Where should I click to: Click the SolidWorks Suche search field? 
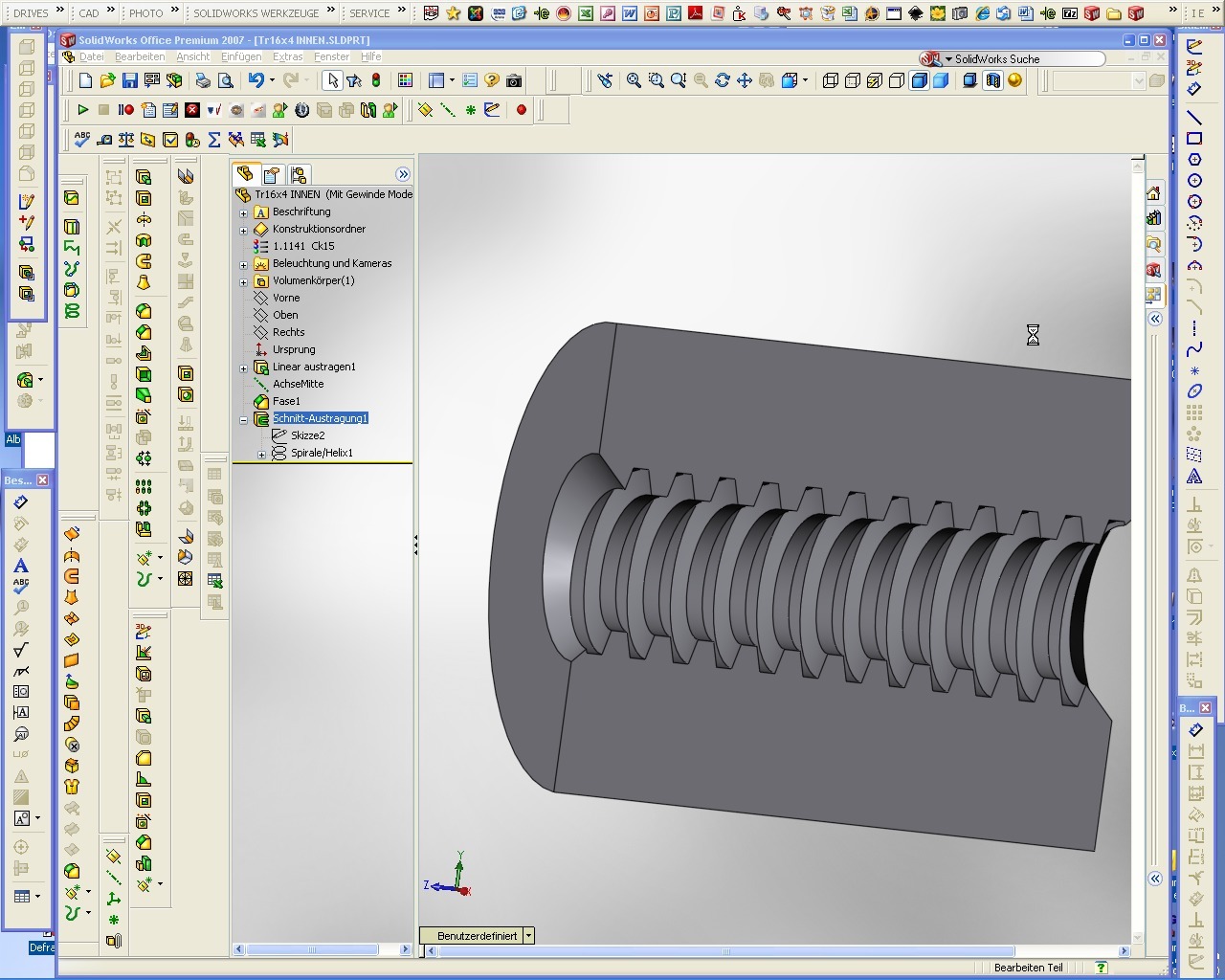[1024, 58]
